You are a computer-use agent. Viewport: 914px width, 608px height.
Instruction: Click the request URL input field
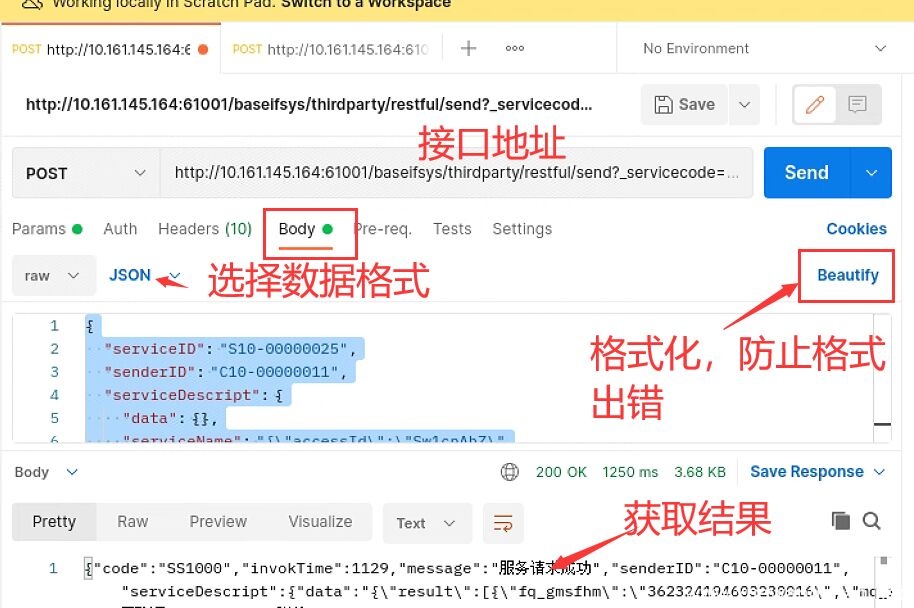[455, 173]
